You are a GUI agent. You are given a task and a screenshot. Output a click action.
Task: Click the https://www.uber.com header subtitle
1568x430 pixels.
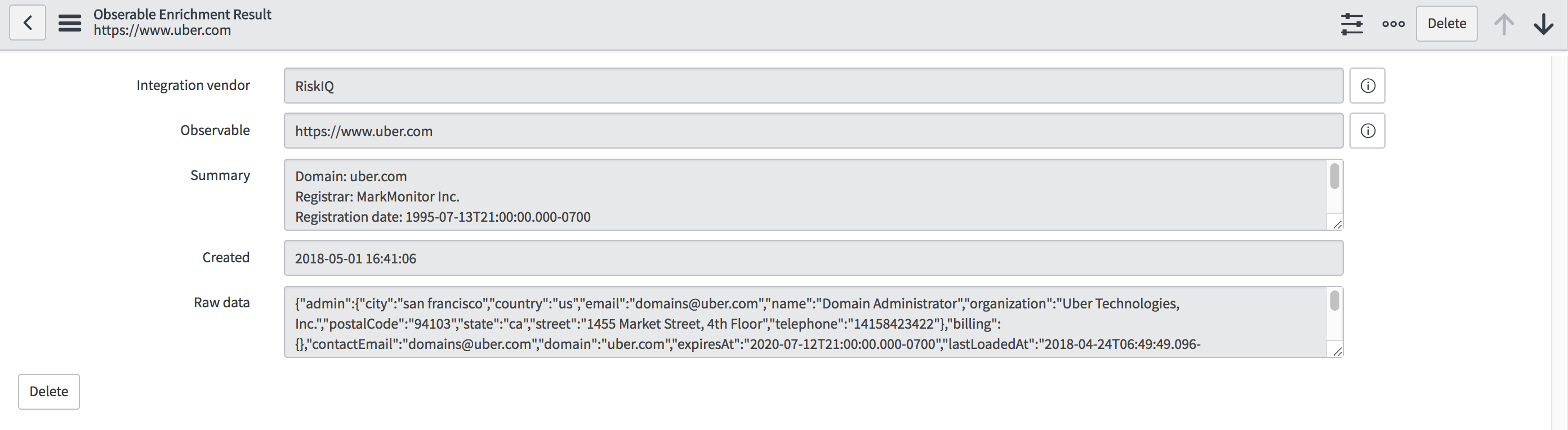pos(162,30)
